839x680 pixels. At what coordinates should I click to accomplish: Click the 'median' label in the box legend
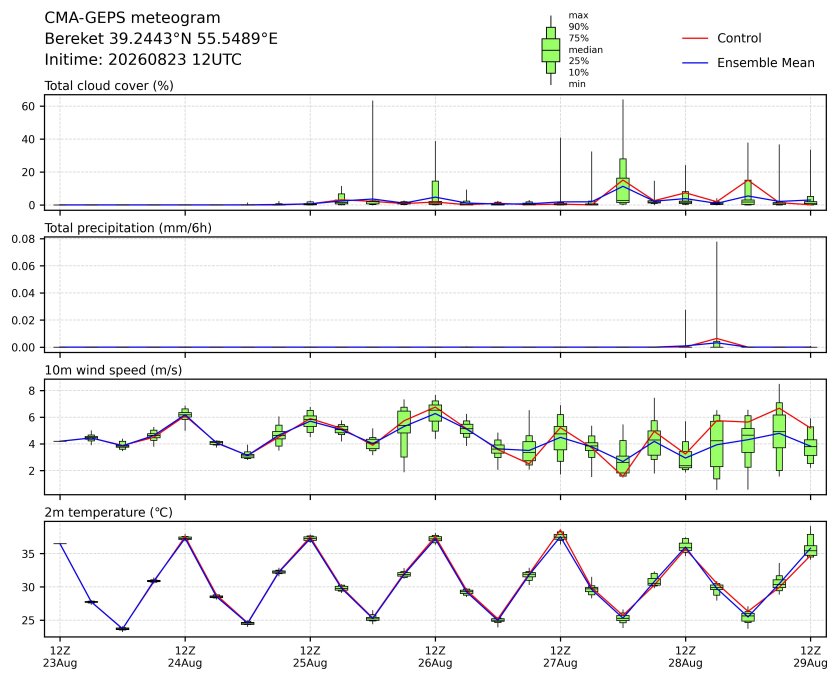click(585, 50)
